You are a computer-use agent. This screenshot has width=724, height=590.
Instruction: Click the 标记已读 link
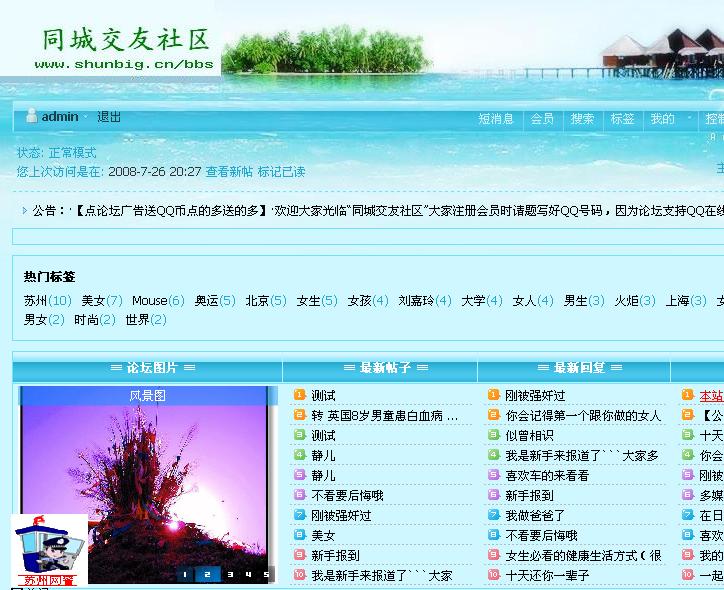282,172
